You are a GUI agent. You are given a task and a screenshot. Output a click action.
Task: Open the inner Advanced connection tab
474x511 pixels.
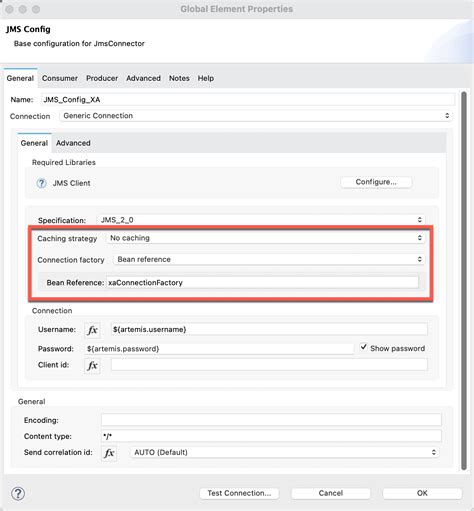(73, 143)
